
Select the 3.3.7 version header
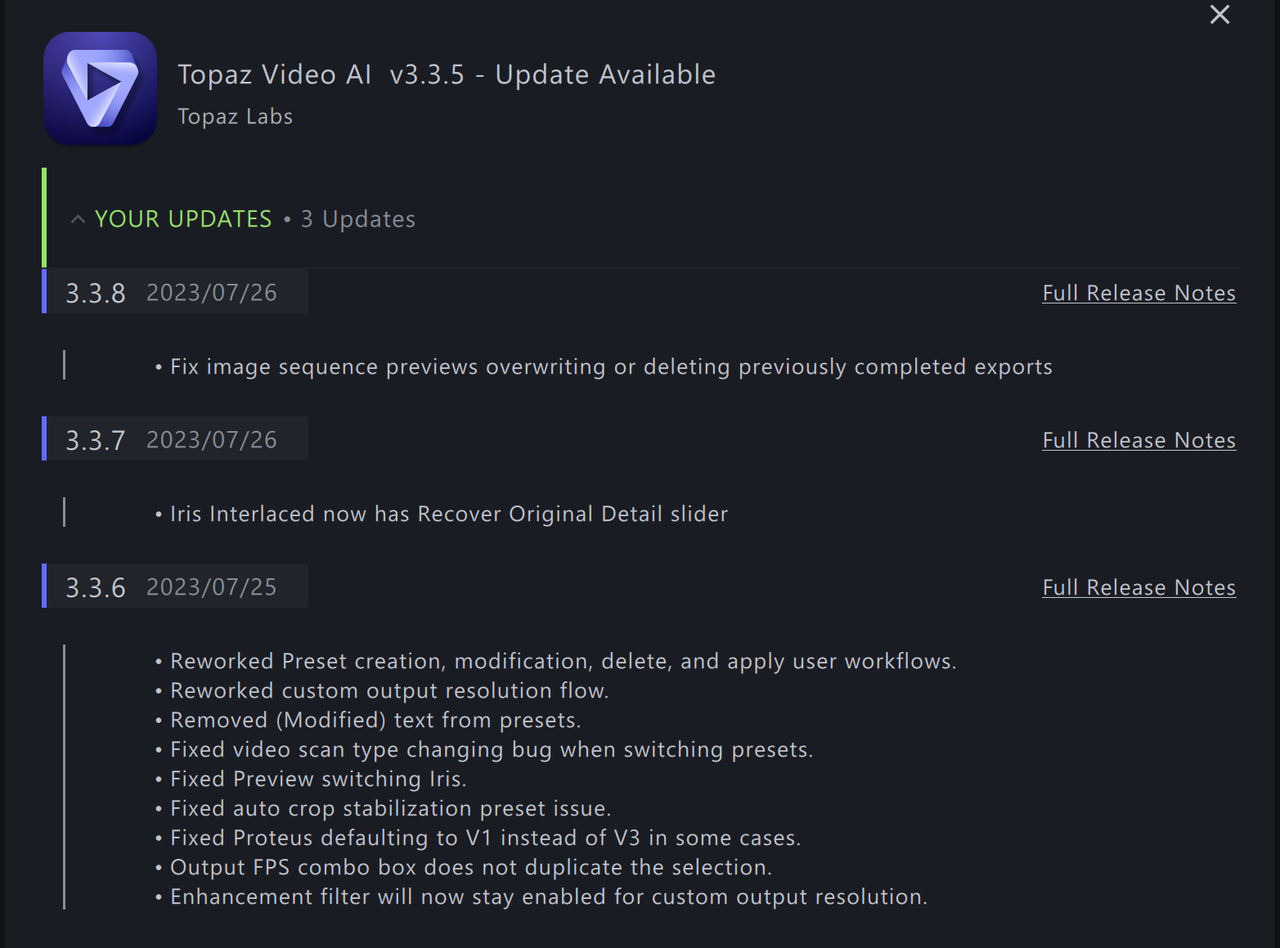point(95,438)
